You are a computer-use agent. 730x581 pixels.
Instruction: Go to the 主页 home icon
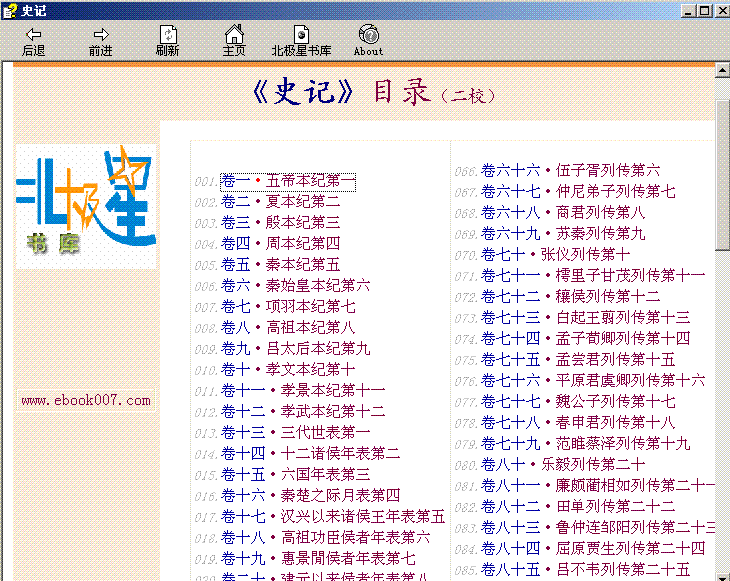coord(234,34)
